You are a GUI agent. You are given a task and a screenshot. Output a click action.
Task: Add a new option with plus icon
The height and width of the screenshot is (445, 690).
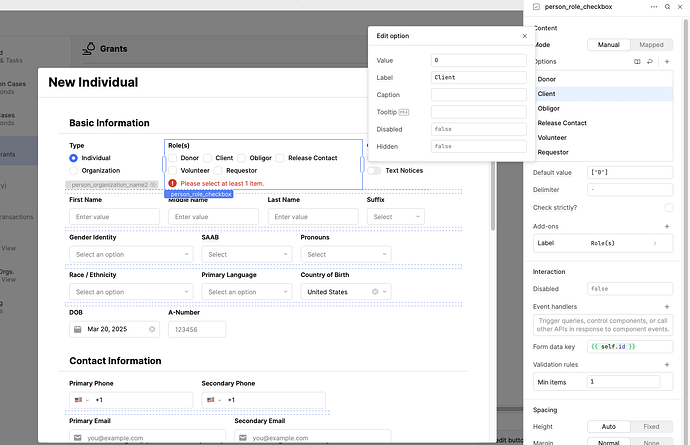(x=667, y=62)
